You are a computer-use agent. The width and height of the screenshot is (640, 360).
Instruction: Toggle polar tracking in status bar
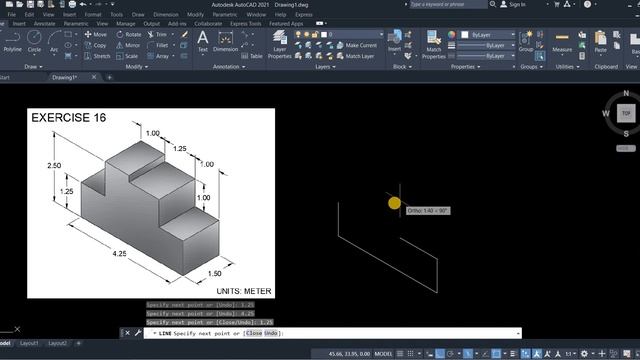[450, 354]
